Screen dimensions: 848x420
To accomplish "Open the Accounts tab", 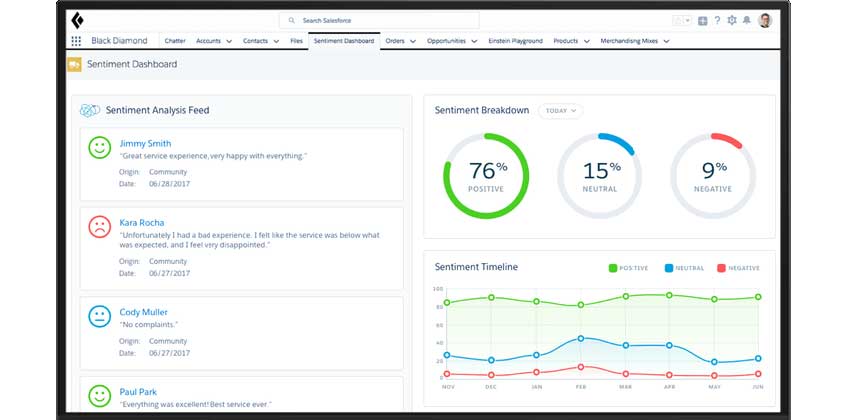I will click(208, 41).
